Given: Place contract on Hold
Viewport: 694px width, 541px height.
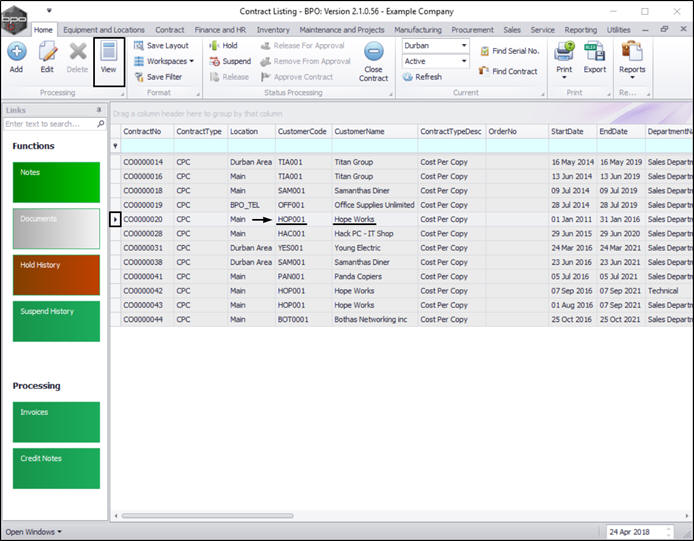Looking at the screenshot, I should click(224, 46).
